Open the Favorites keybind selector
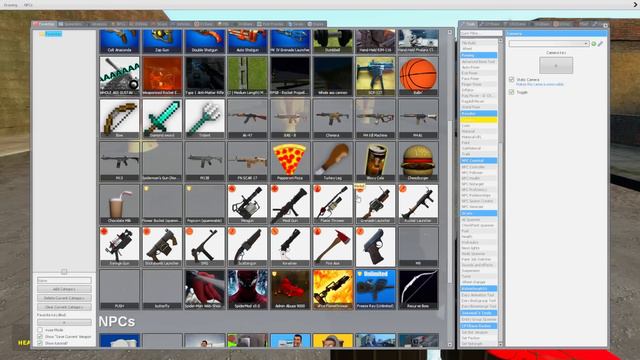The width and height of the screenshot is (640, 360). click(x=64, y=322)
